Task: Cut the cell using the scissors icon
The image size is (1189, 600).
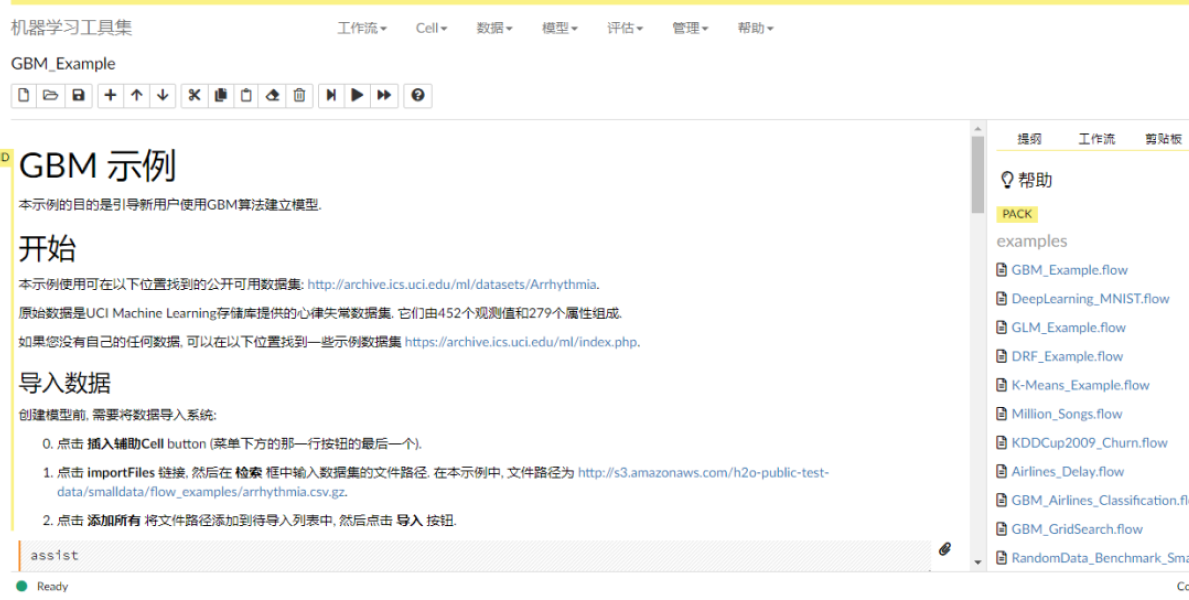Action: (194, 96)
